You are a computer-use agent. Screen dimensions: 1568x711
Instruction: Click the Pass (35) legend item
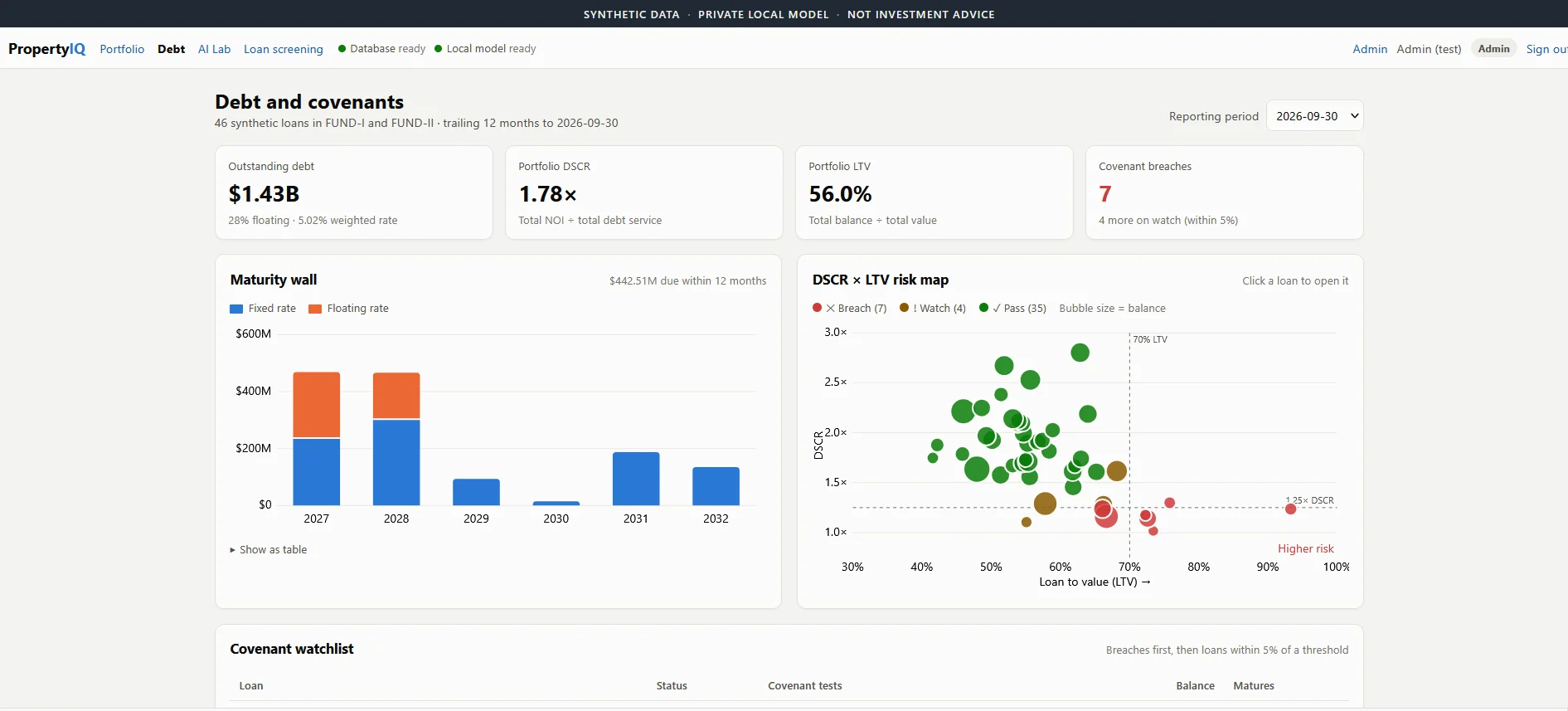[x=1012, y=308]
